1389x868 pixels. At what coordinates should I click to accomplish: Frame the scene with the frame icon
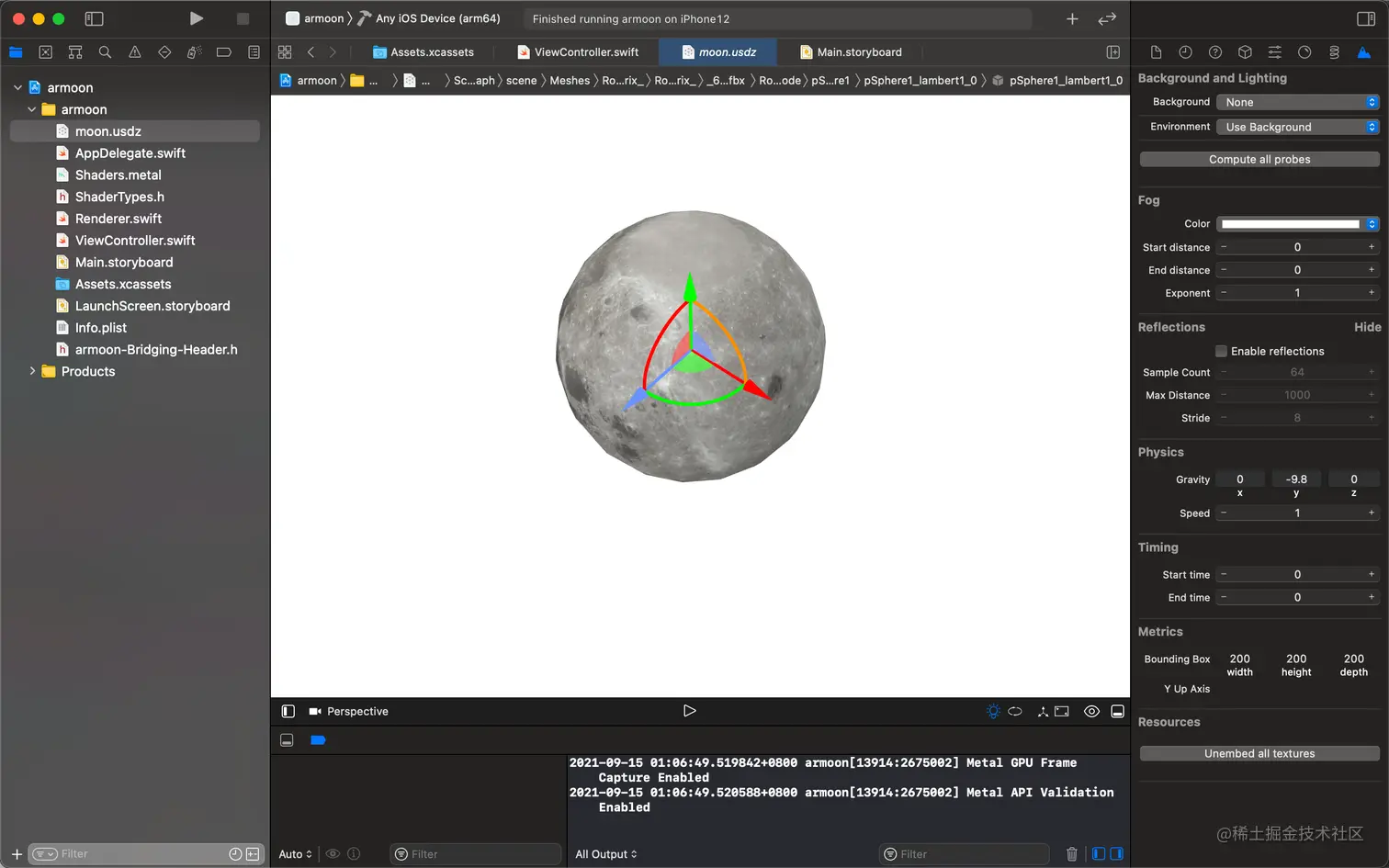click(x=1062, y=711)
